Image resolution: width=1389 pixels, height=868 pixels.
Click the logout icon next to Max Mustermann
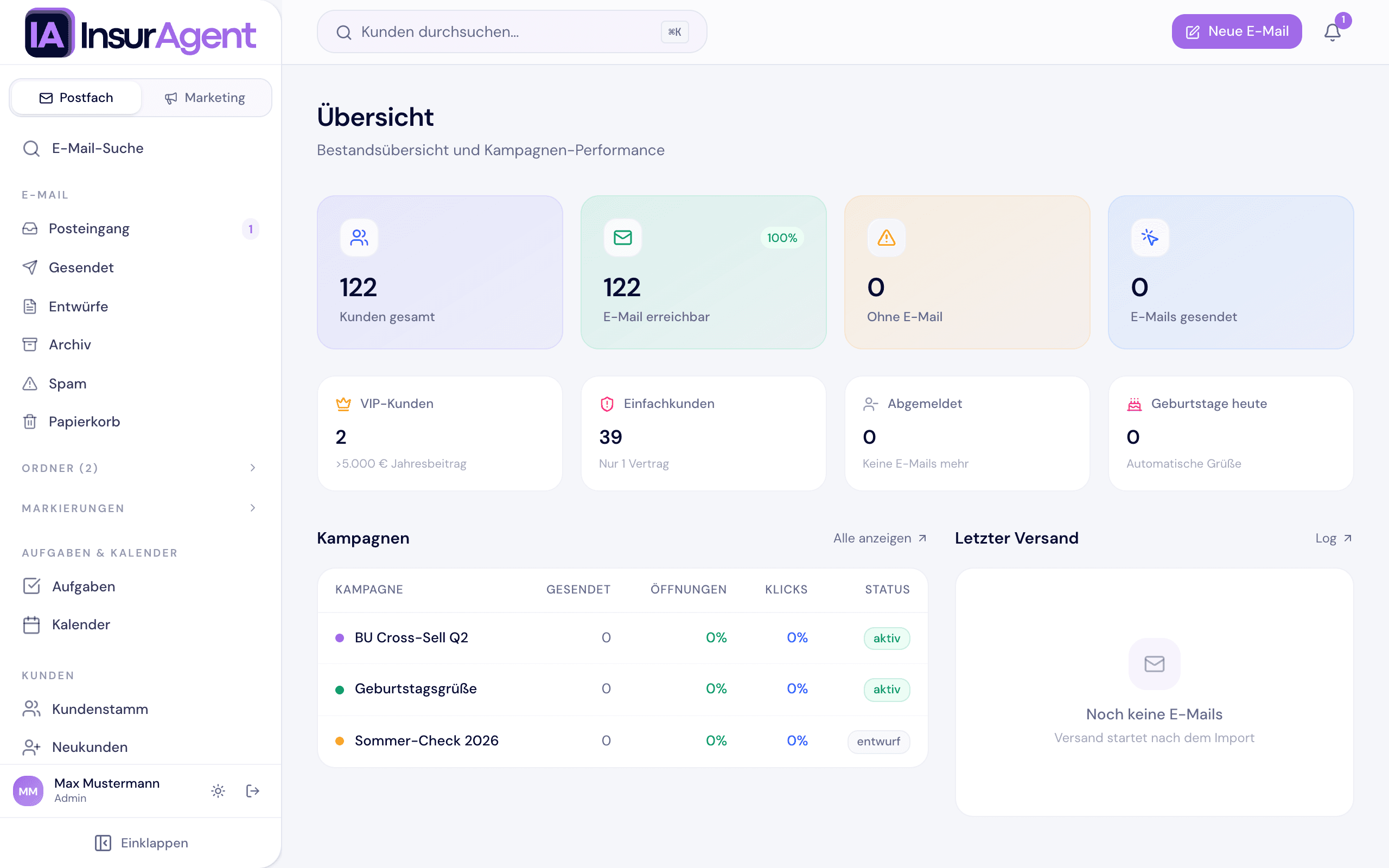[x=252, y=791]
